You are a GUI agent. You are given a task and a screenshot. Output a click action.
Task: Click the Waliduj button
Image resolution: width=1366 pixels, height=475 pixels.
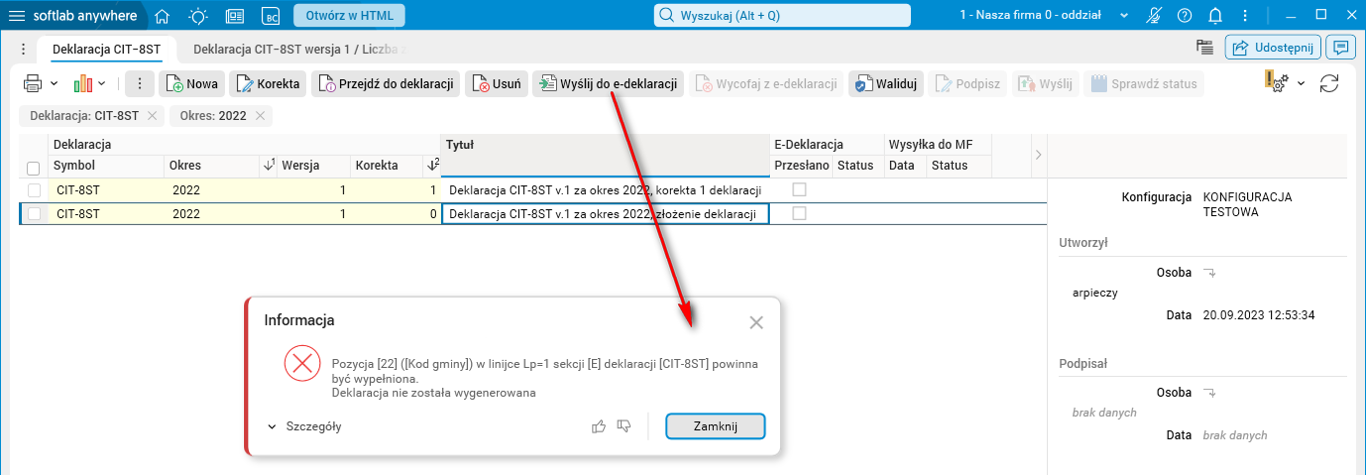(x=886, y=84)
